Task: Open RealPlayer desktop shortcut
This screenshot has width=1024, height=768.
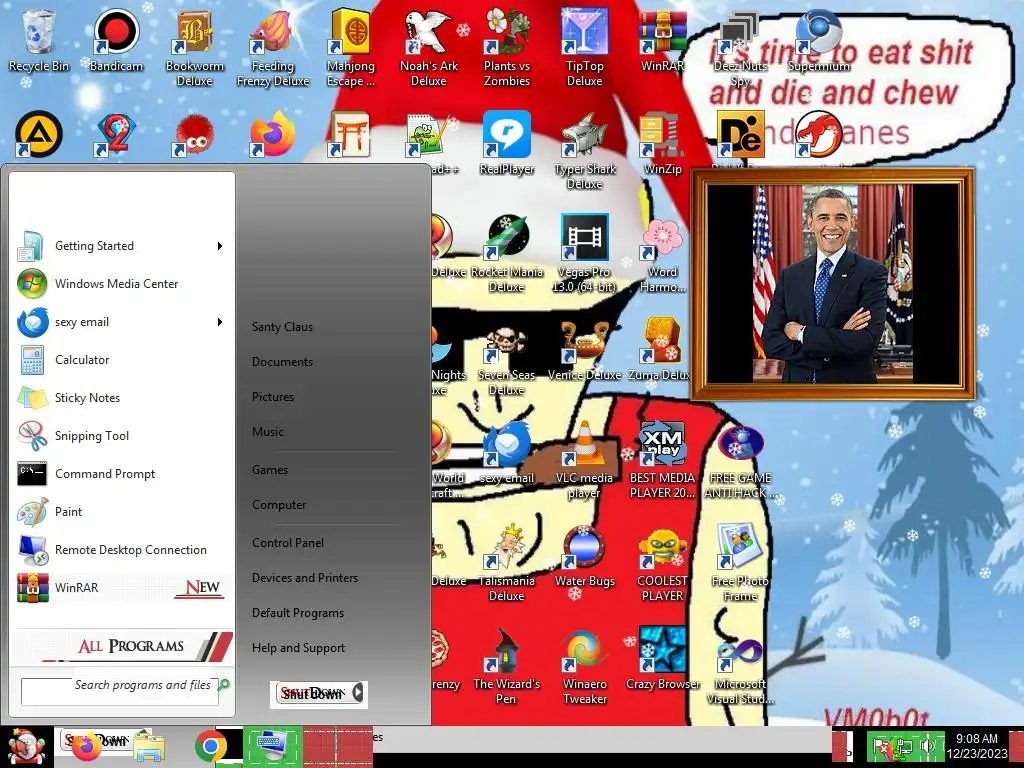Action: coord(507,144)
